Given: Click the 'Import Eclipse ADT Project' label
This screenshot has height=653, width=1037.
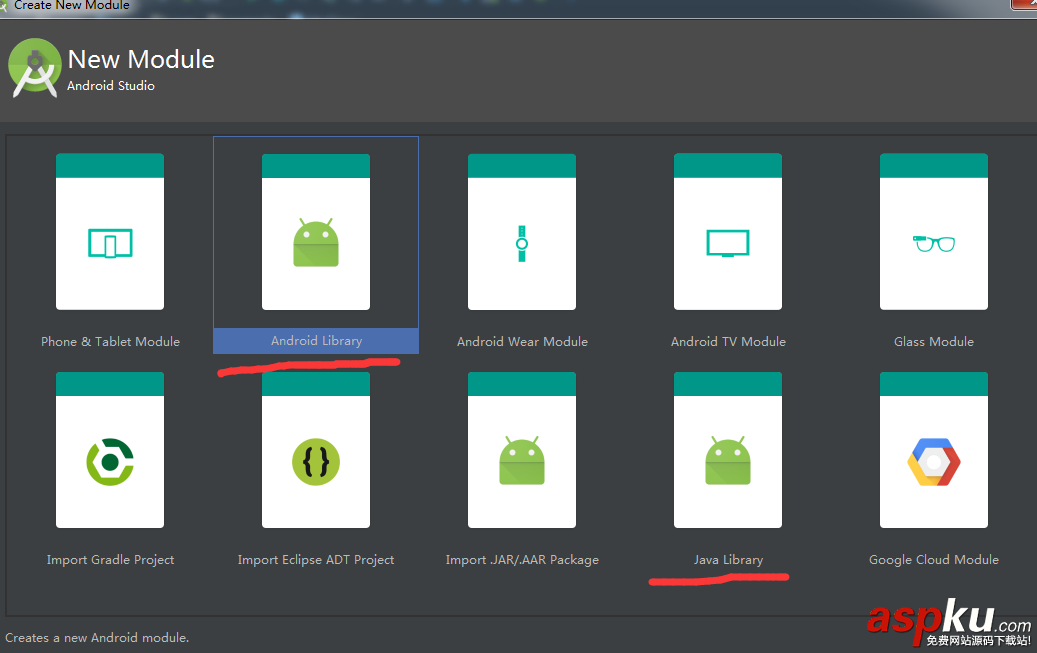Looking at the screenshot, I should coord(316,560).
